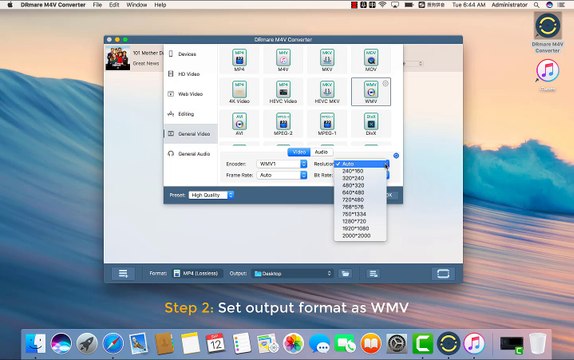Open the File menu
The image size is (574, 360).
[x=97, y=5]
